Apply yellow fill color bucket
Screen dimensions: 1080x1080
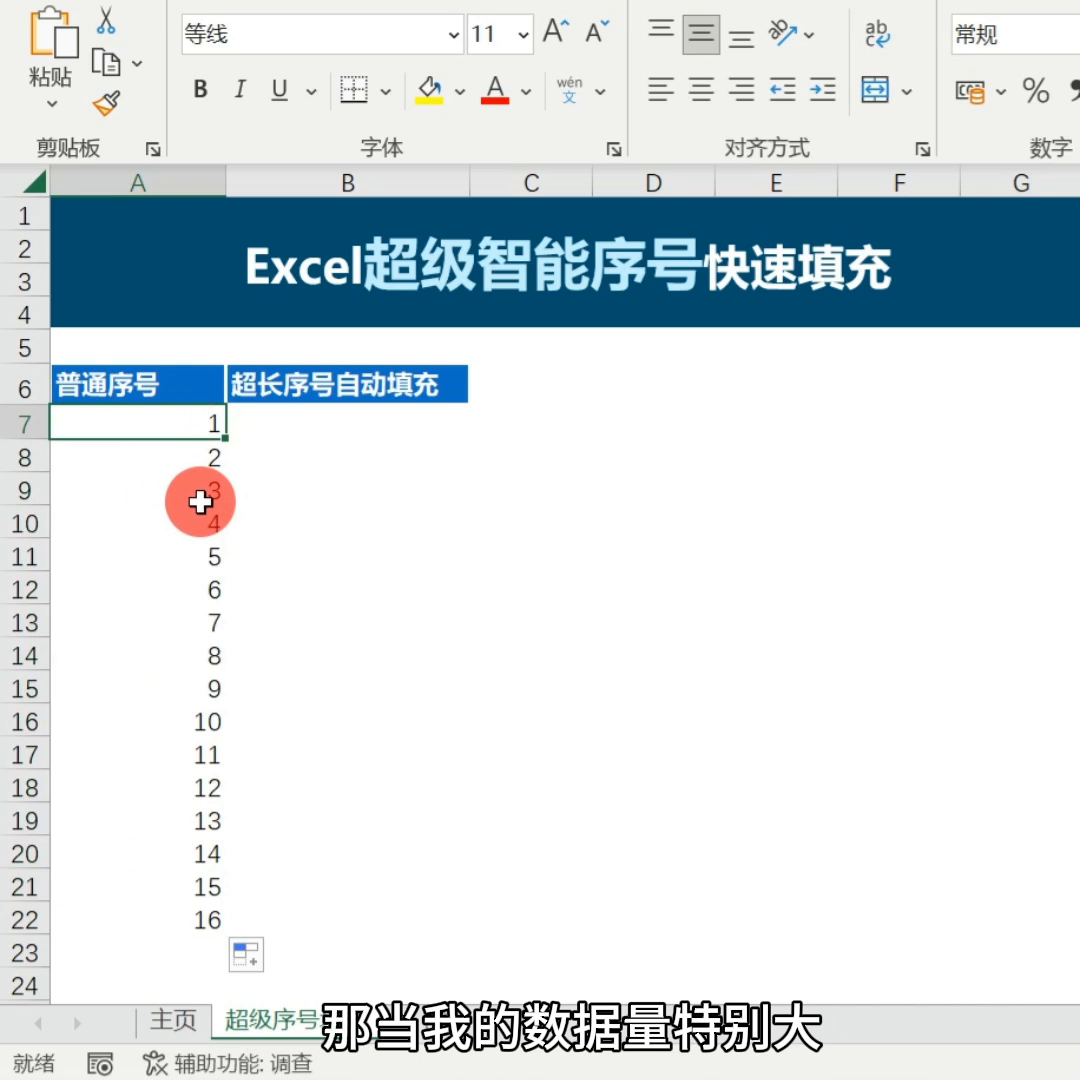pyautogui.click(x=429, y=90)
